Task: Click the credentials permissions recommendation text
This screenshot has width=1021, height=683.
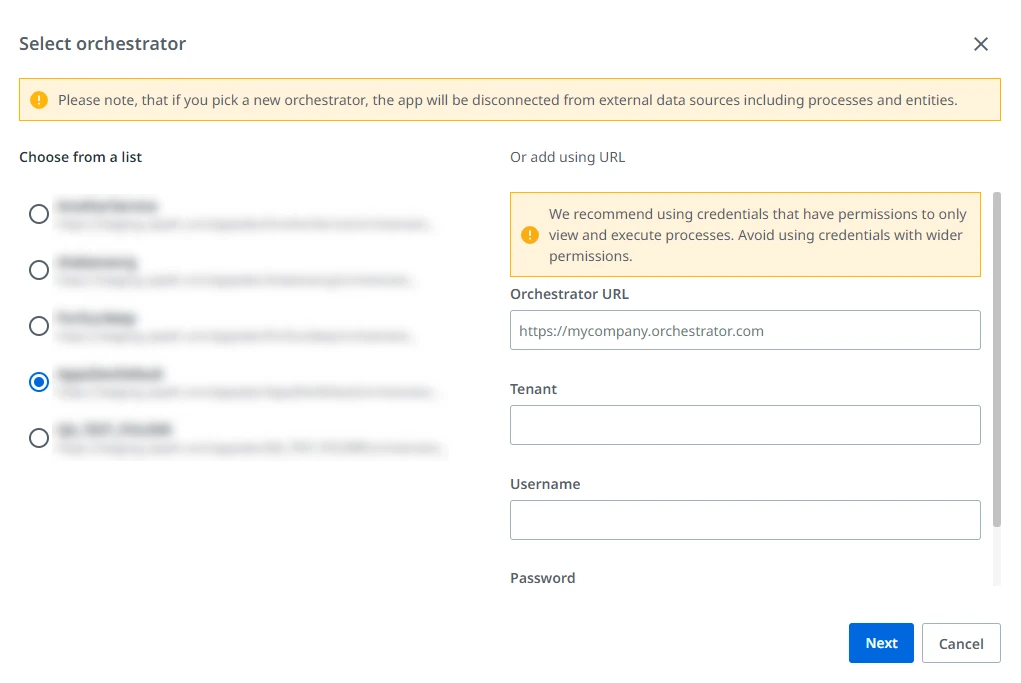Action: tap(757, 235)
